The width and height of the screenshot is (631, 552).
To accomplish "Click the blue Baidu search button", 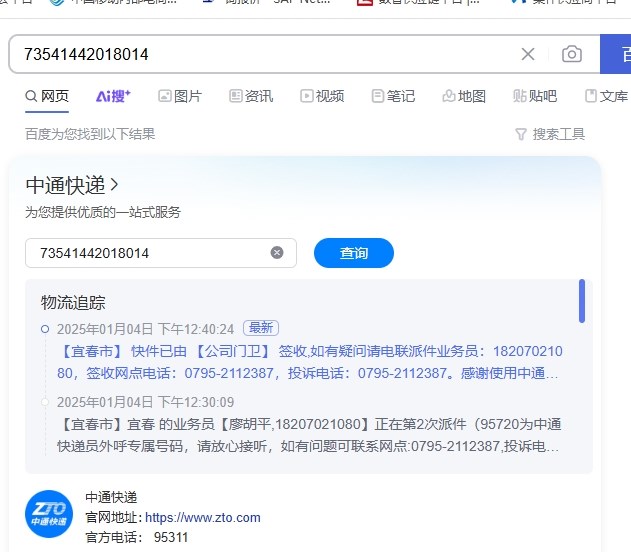I will coord(615,54).
